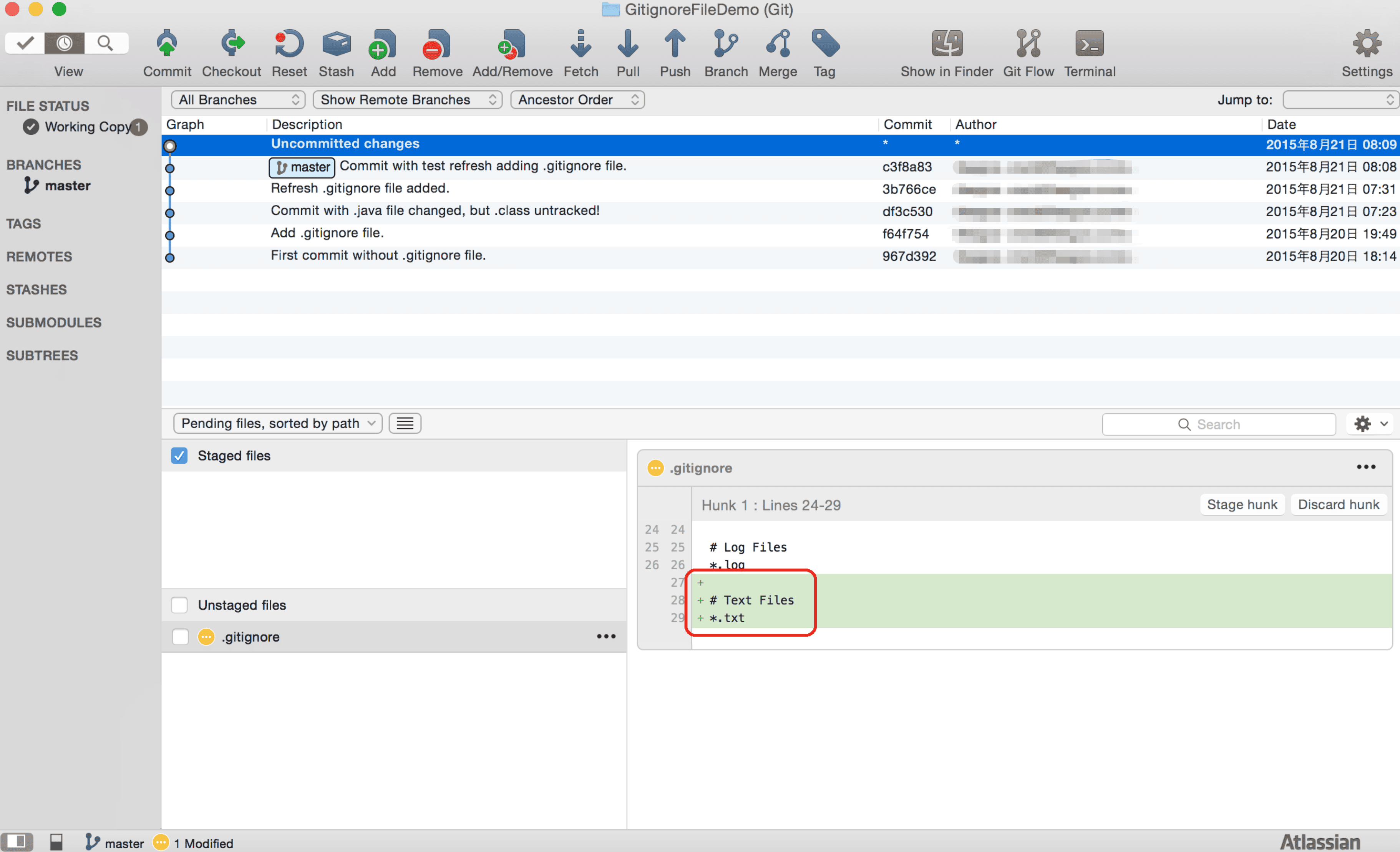Open the All Branches dropdown
Viewport: 1400px width, 852px height.
pyautogui.click(x=238, y=99)
